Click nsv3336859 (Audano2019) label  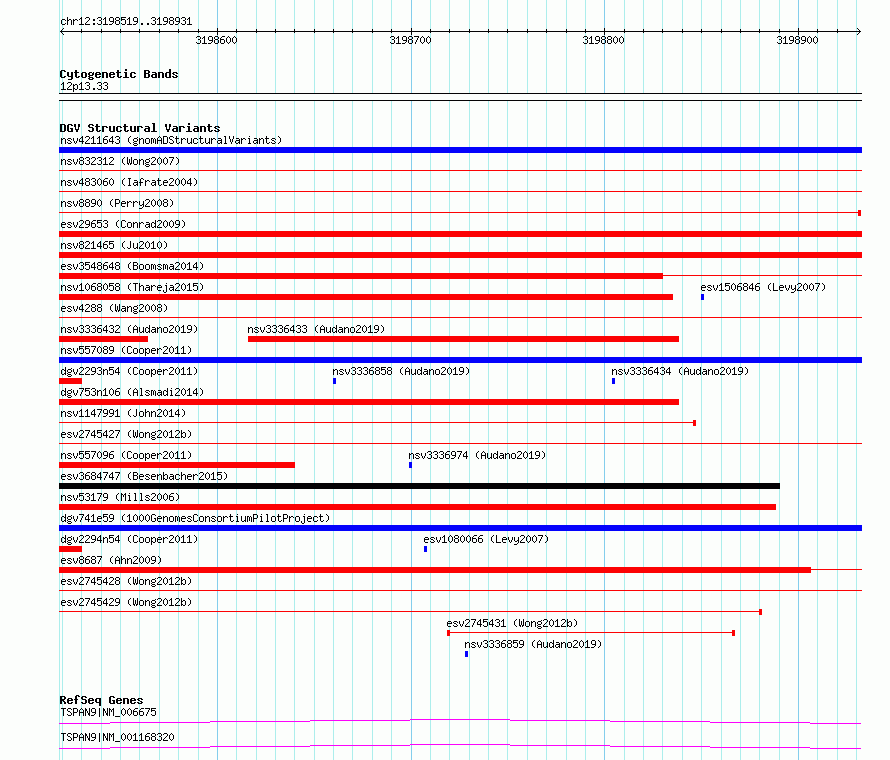533,644
